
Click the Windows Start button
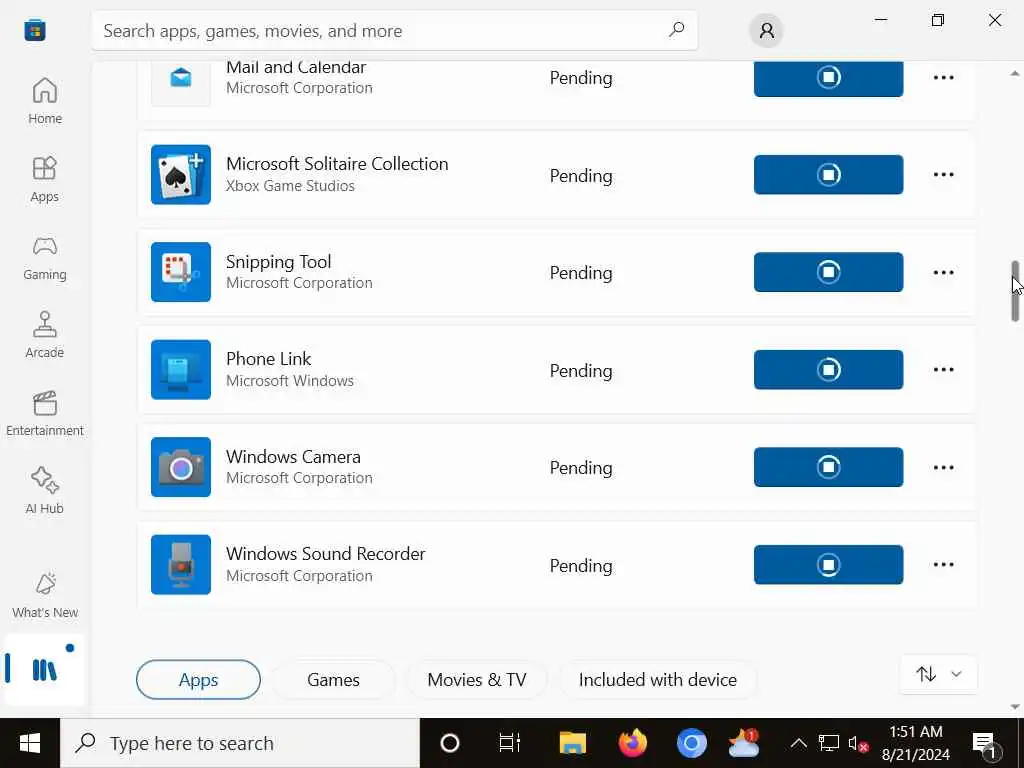pyautogui.click(x=29, y=743)
